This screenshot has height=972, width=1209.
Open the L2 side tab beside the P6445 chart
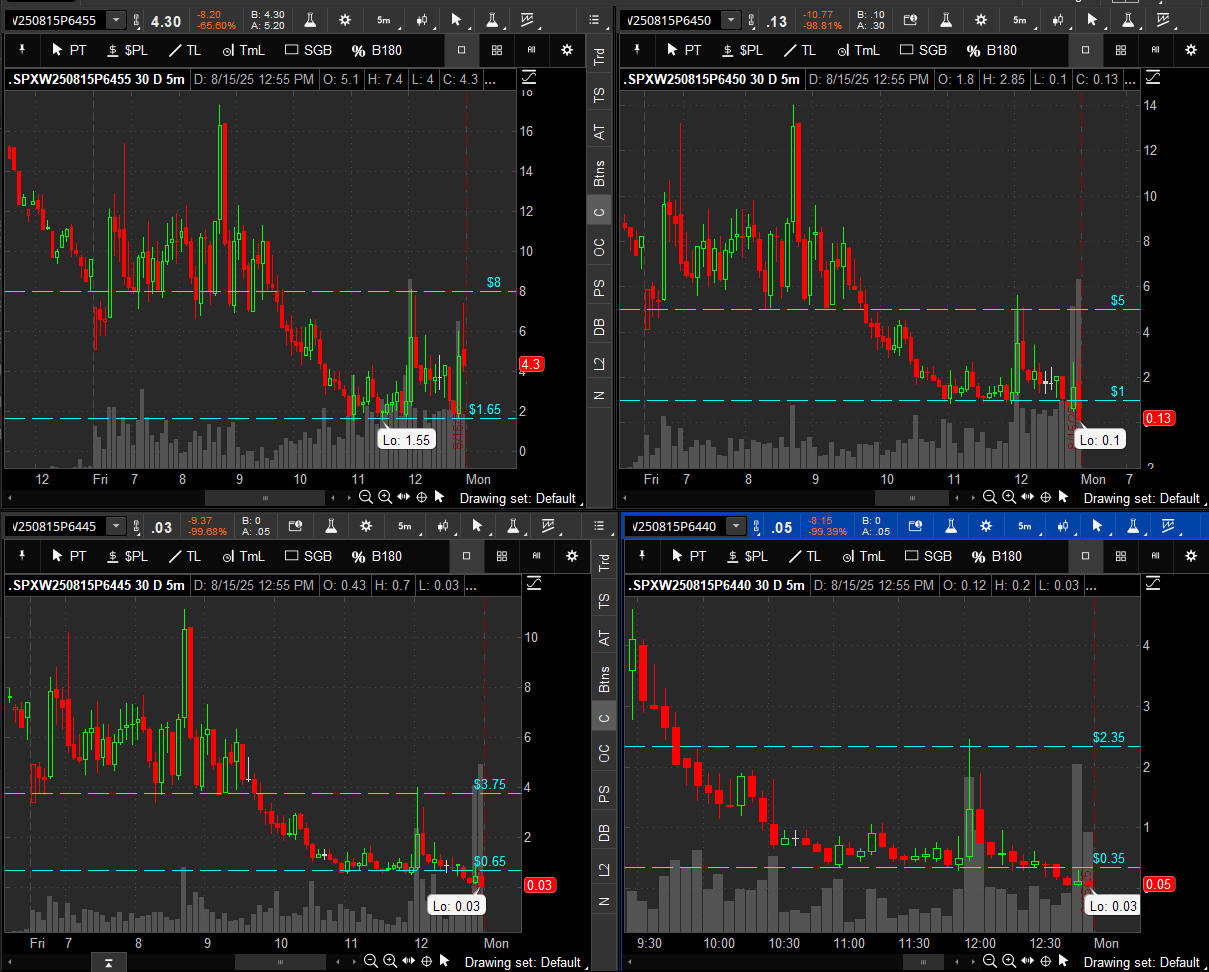(602, 869)
